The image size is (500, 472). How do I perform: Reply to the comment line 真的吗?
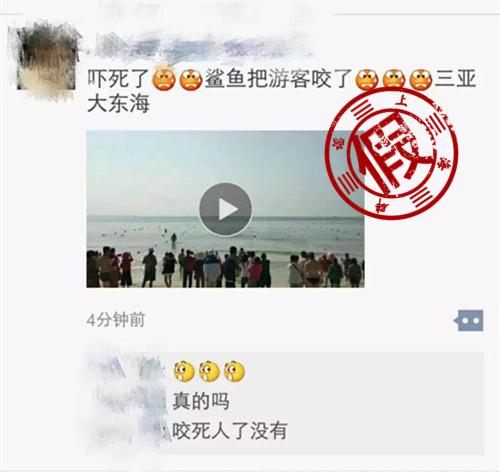pyautogui.click(x=201, y=401)
